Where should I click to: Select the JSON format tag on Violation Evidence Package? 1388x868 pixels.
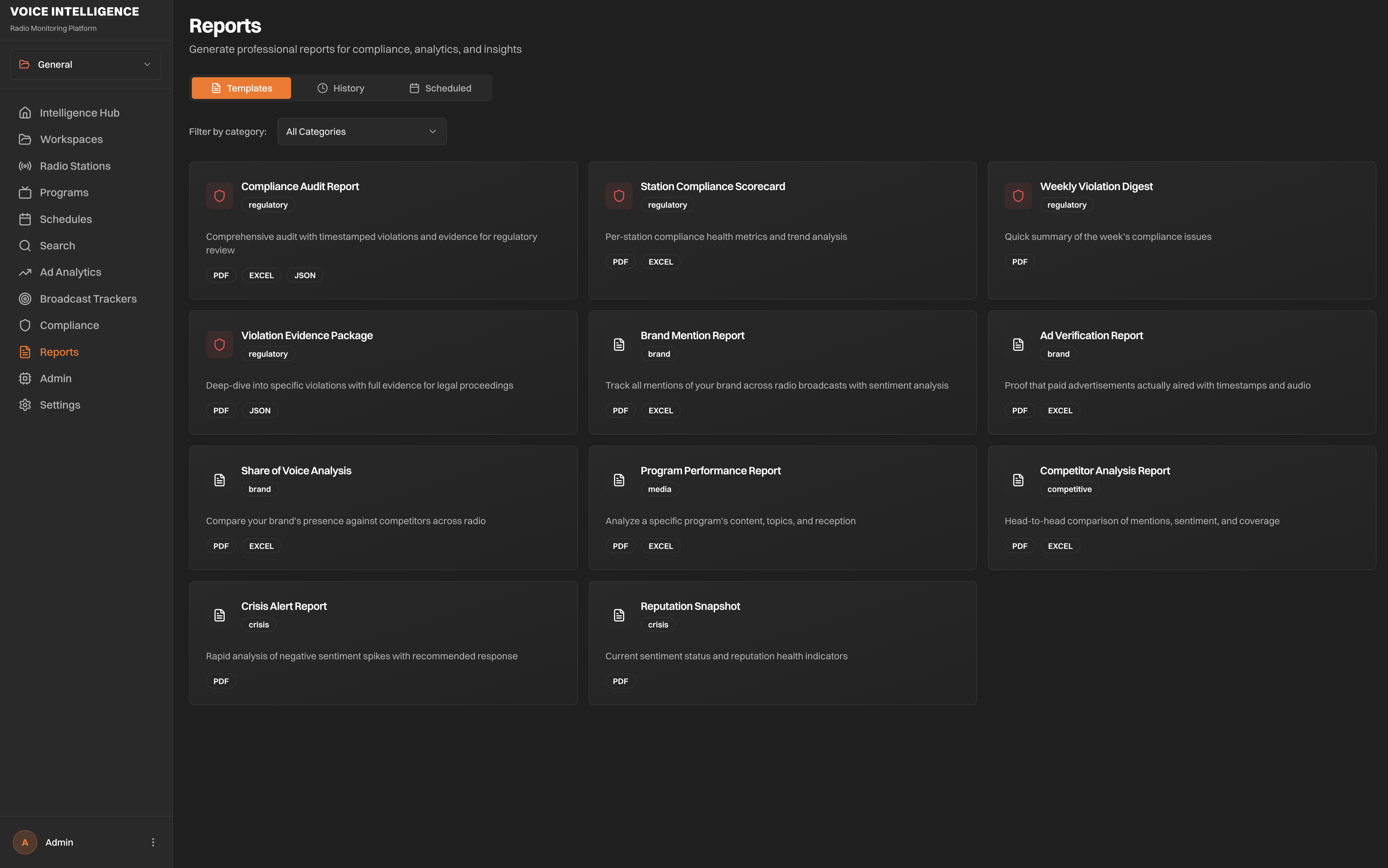pyautogui.click(x=260, y=410)
